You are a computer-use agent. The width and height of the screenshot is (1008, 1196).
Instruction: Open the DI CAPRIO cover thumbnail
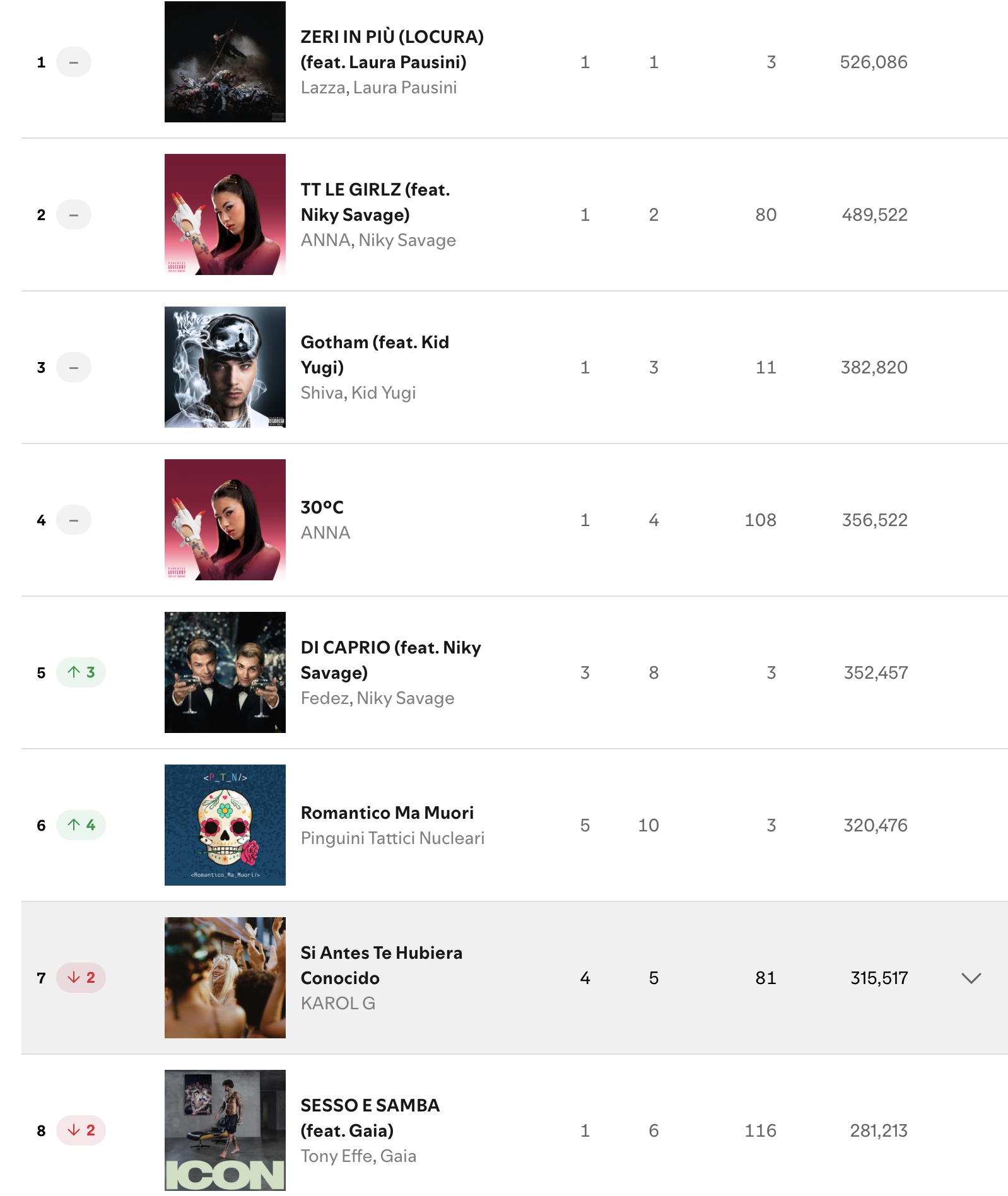coord(225,672)
